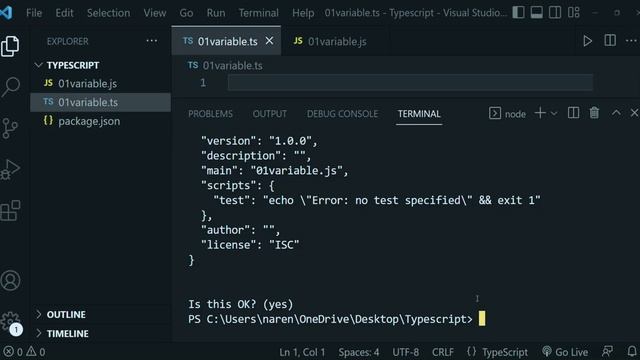Open editor more actions ellipsis
Image resolution: width=640 pixels, height=360 pixels.
click(631, 40)
